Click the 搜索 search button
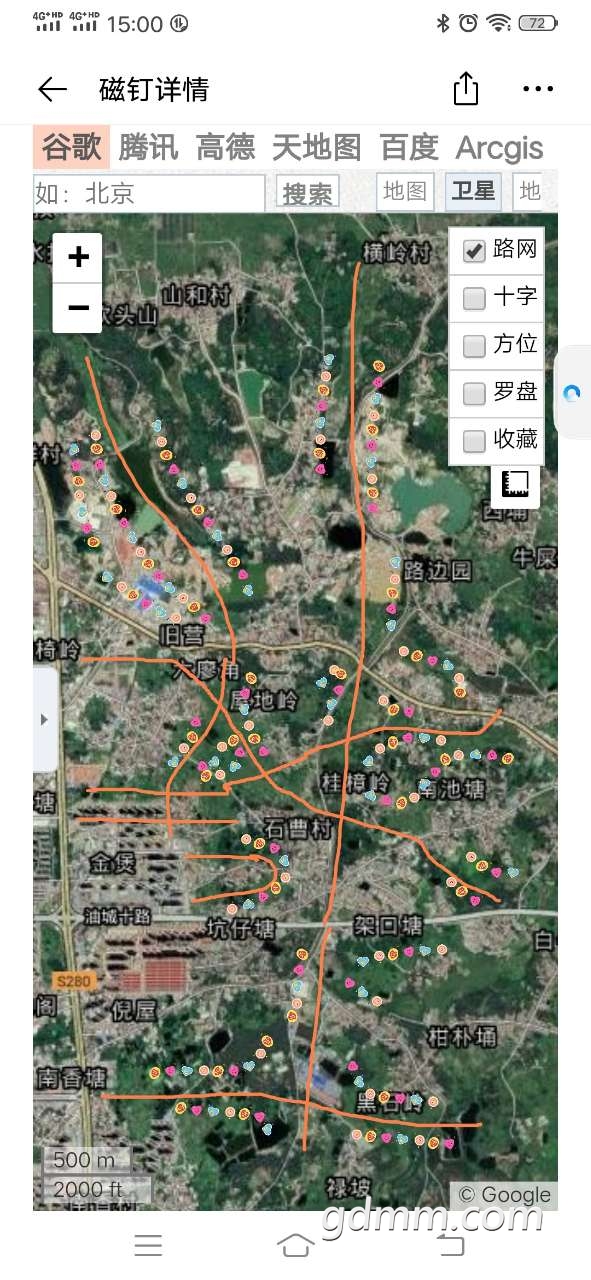591x1280 pixels. (x=309, y=193)
